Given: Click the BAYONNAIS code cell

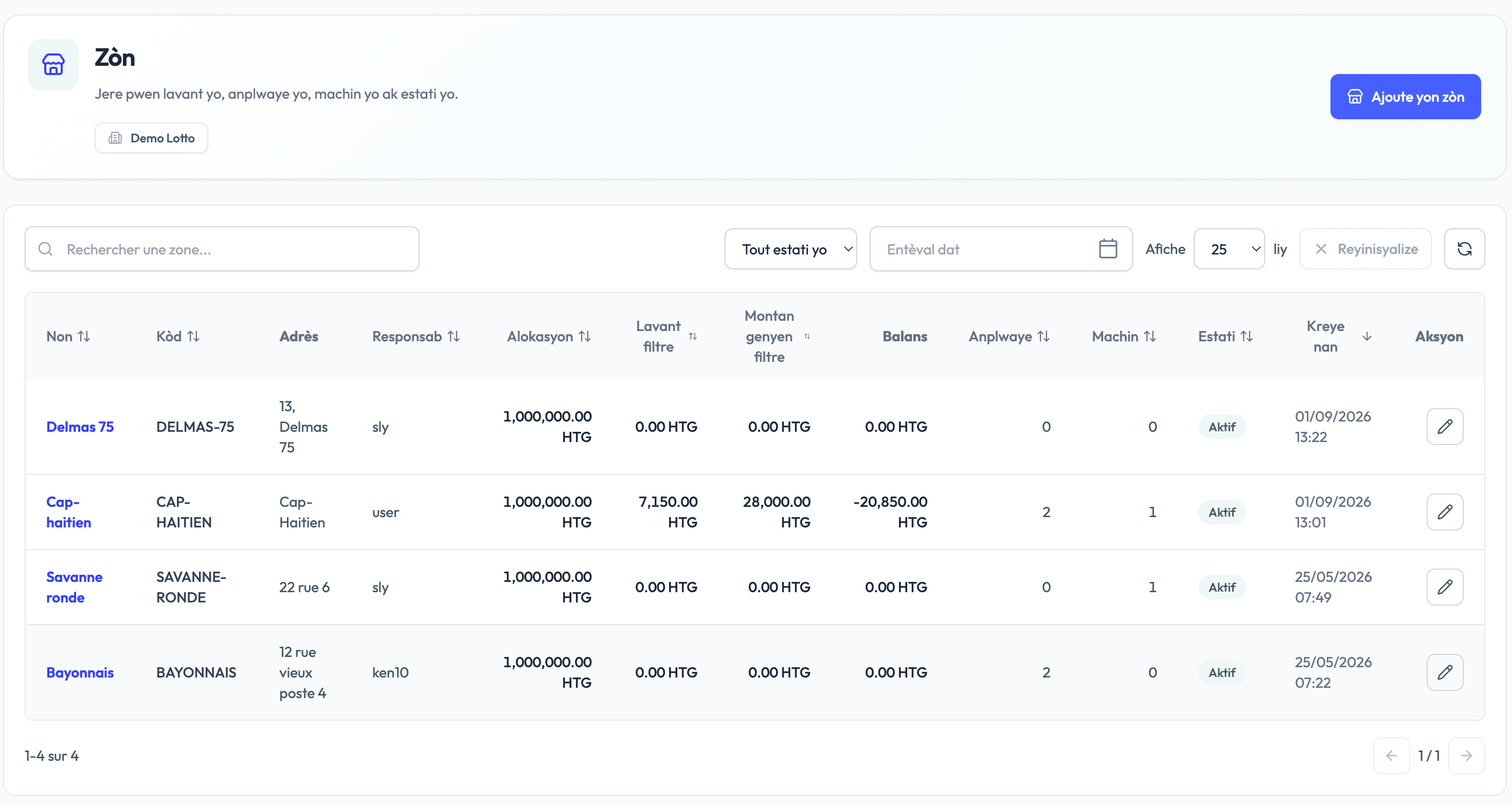Looking at the screenshot, I should tap(196, 672).
